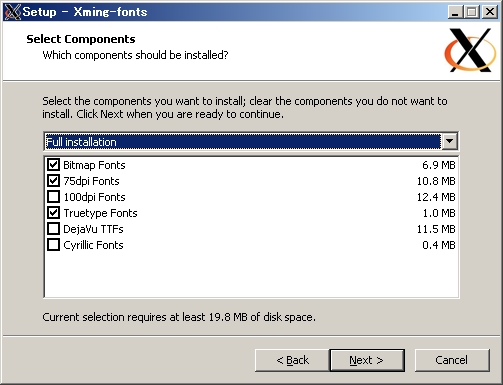Viewport: 503px width, 385px height.
Task: Enable the 100dpi Fonts checkbox
Action: [x=53, y=197]
